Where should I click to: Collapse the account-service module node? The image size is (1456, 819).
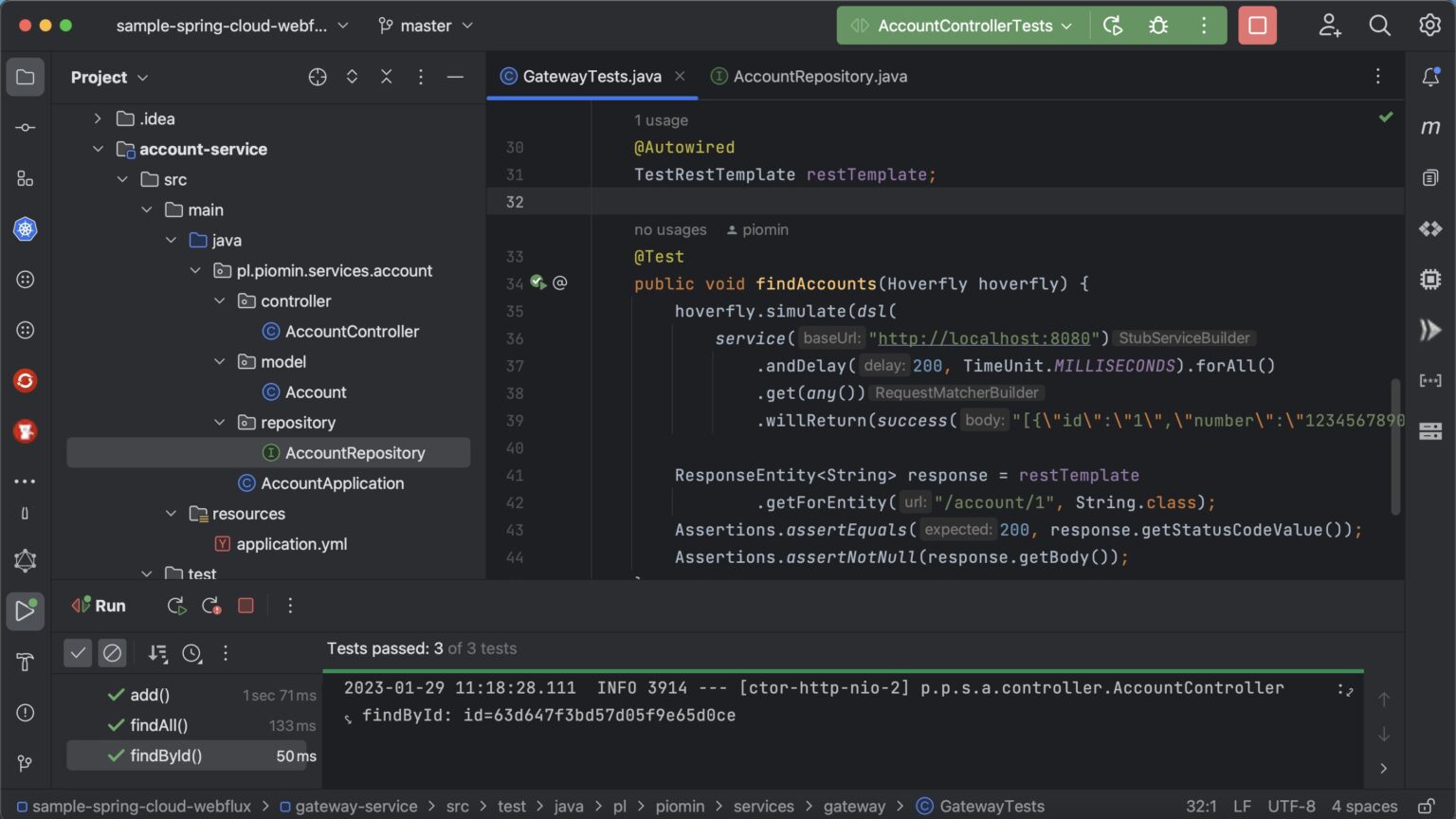(x=98, y=149)
